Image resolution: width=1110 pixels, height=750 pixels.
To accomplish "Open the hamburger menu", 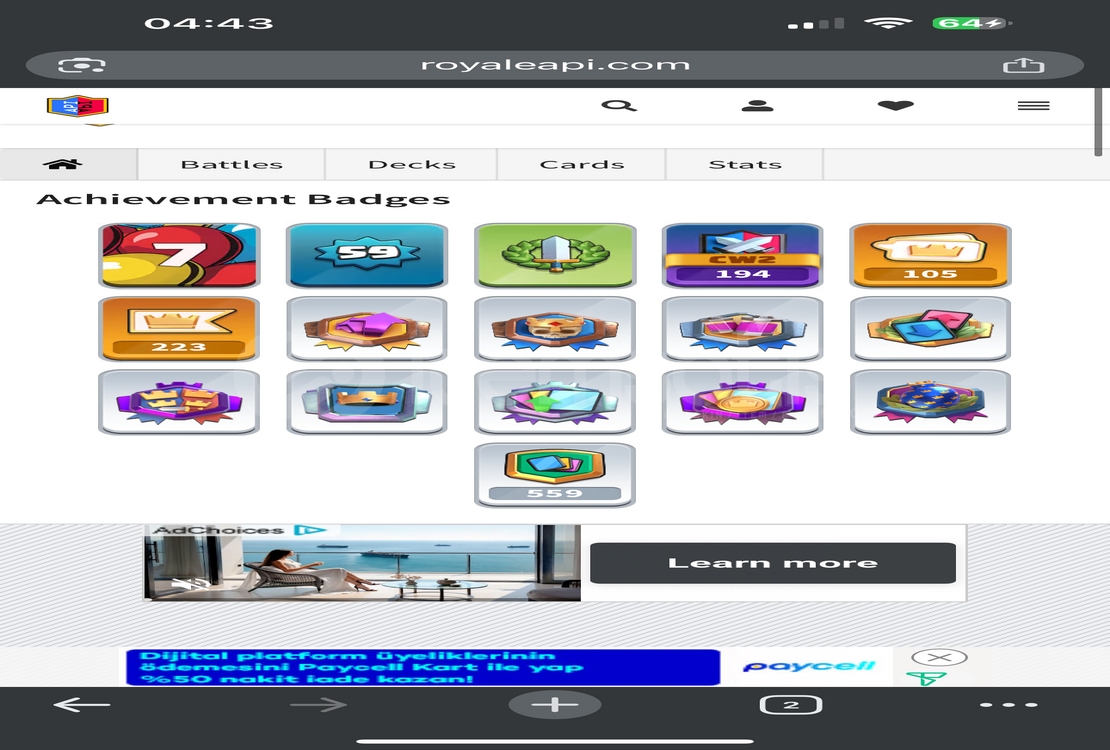I will point(1034,106).
